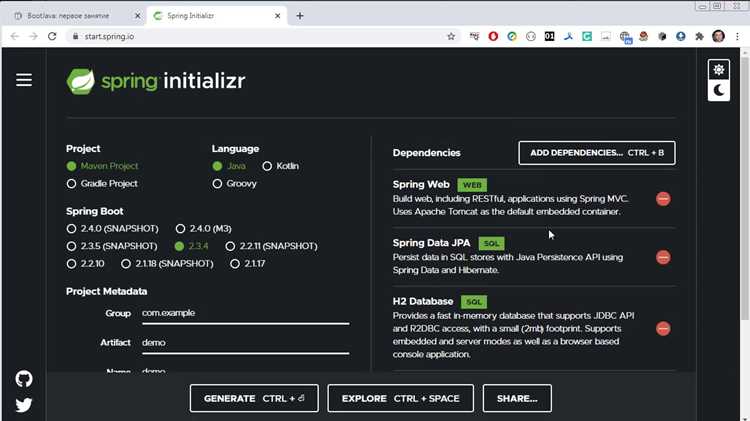Edit the Group input field
Viewport: 750px width, 421px height.
click(x=245, y=313)
